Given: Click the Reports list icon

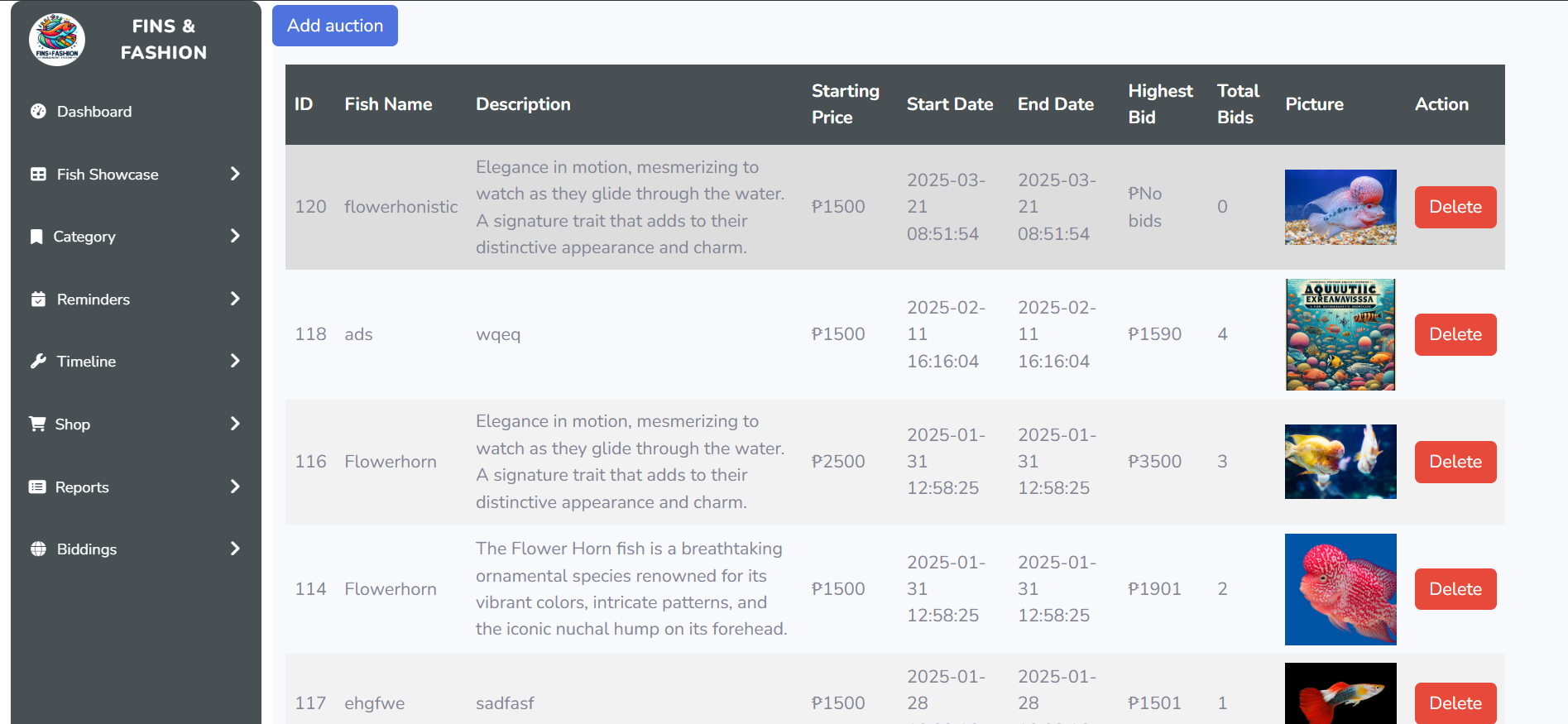Looking at the screenshot, I should 37,487.
